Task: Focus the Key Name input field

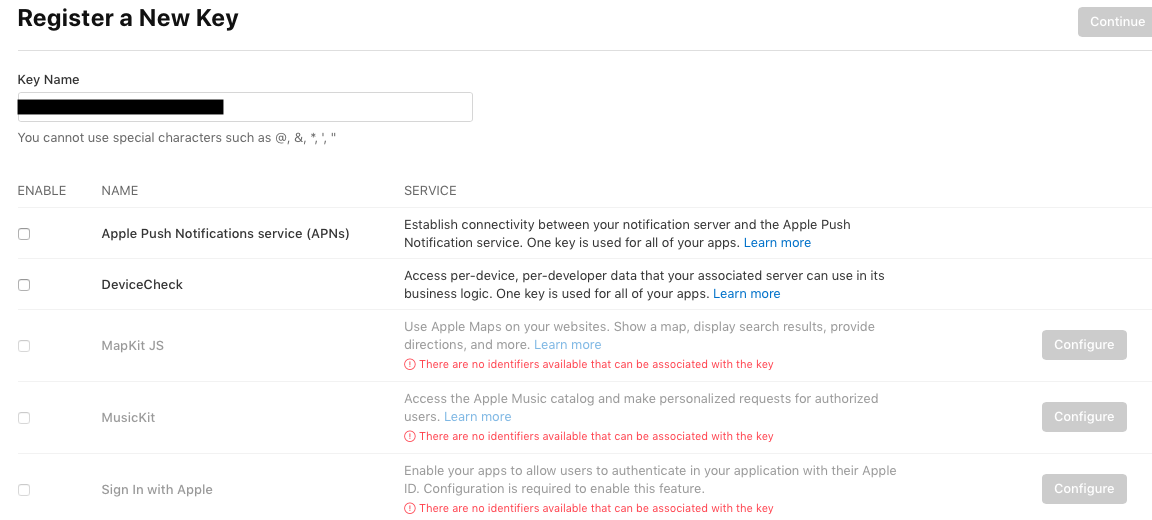Action: click(x=245, y=107)
